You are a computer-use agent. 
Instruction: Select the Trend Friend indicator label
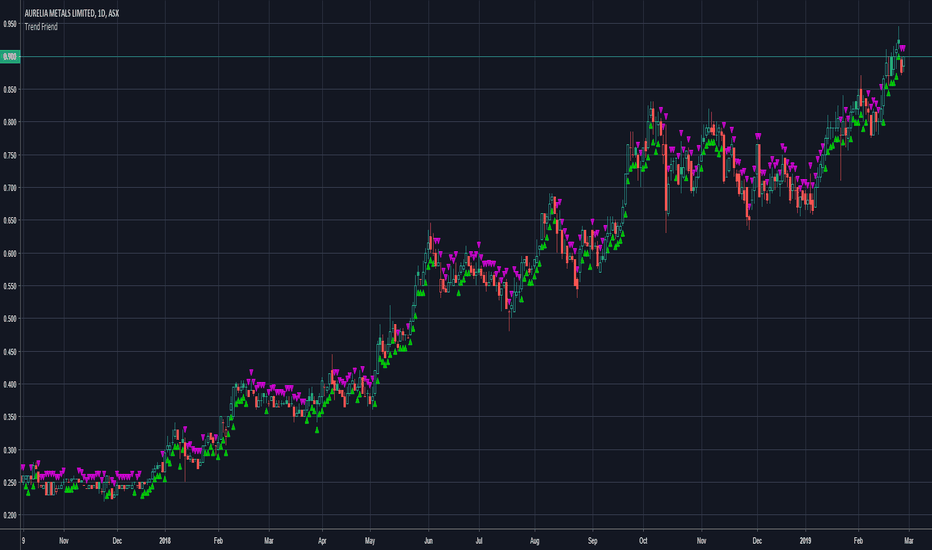[x=41, y=27]
